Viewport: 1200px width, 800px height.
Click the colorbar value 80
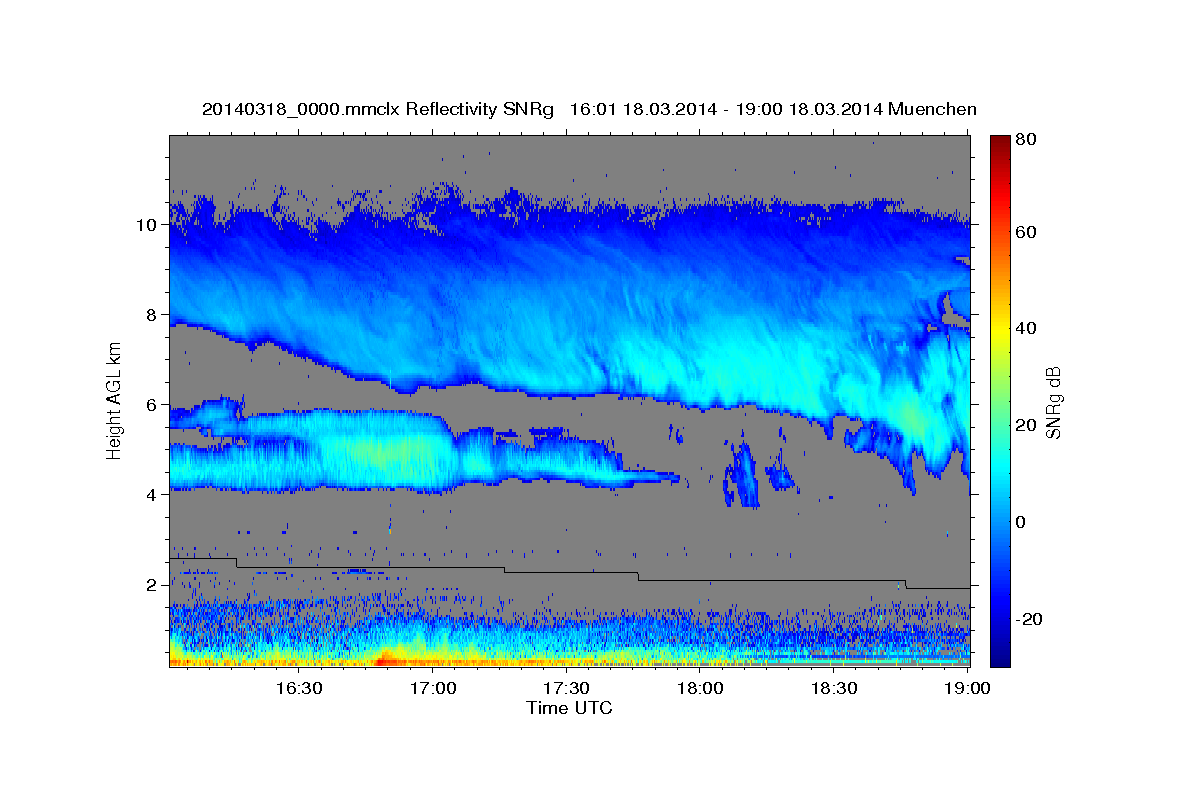tap(1025, 140)
